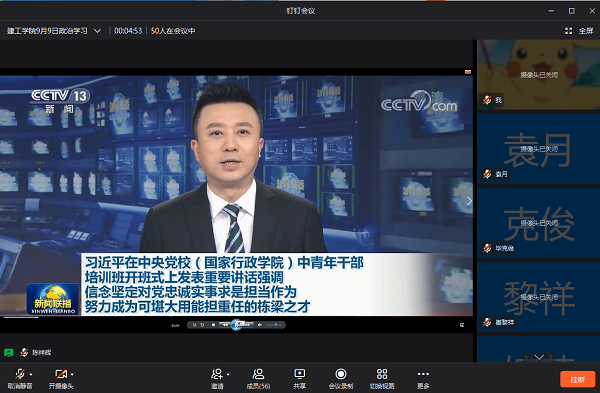
Task: Open members list 成员(56)
Action: click(x=258, y=379)
